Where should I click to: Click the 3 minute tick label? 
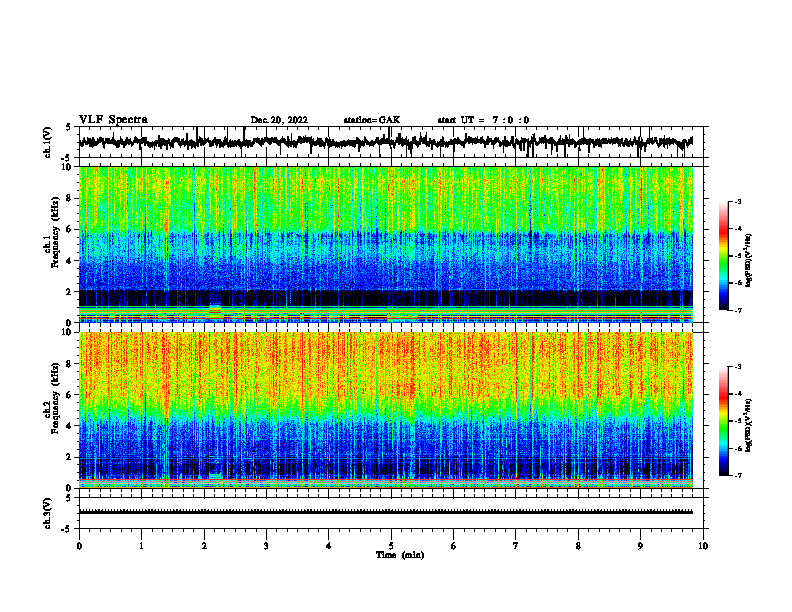coord(266,546)
